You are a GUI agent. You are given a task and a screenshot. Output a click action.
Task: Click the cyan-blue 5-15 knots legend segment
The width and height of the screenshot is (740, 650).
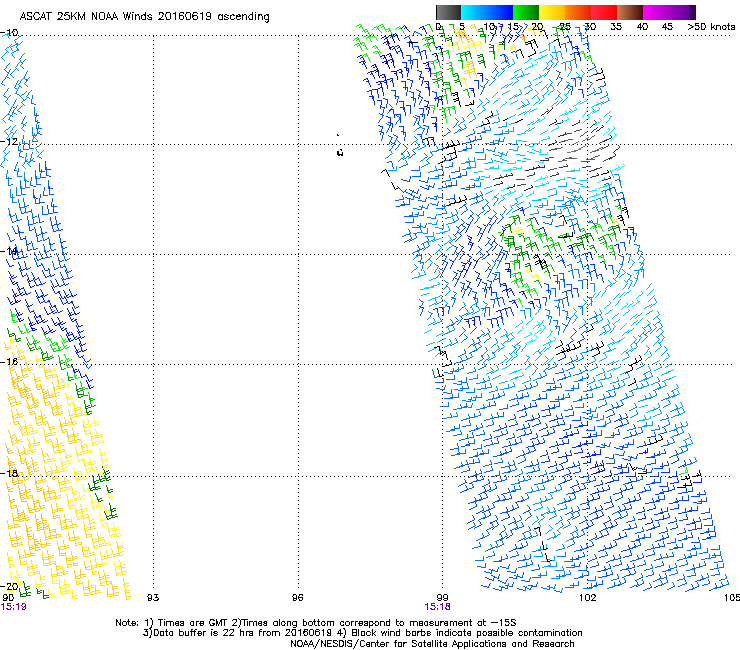pos(487,12)
